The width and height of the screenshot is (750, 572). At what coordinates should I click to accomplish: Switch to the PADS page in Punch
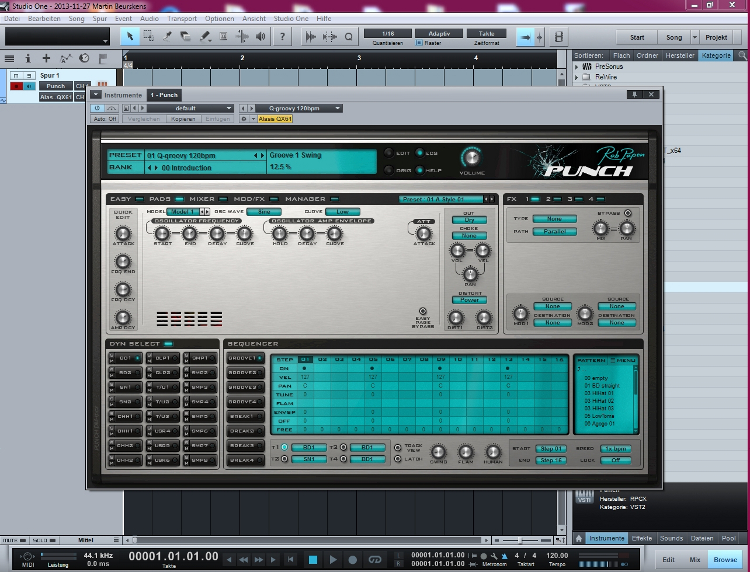(x=165, y=199)
